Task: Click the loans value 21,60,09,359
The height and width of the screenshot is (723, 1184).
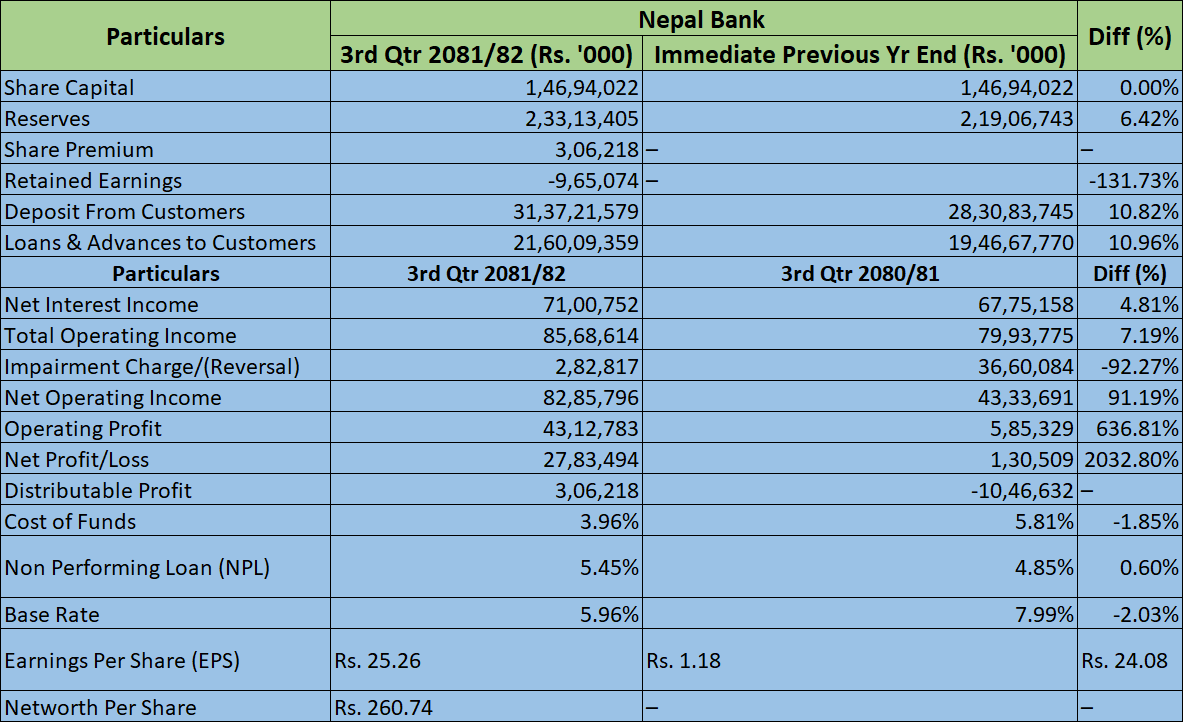Action: tap(575, 243)
